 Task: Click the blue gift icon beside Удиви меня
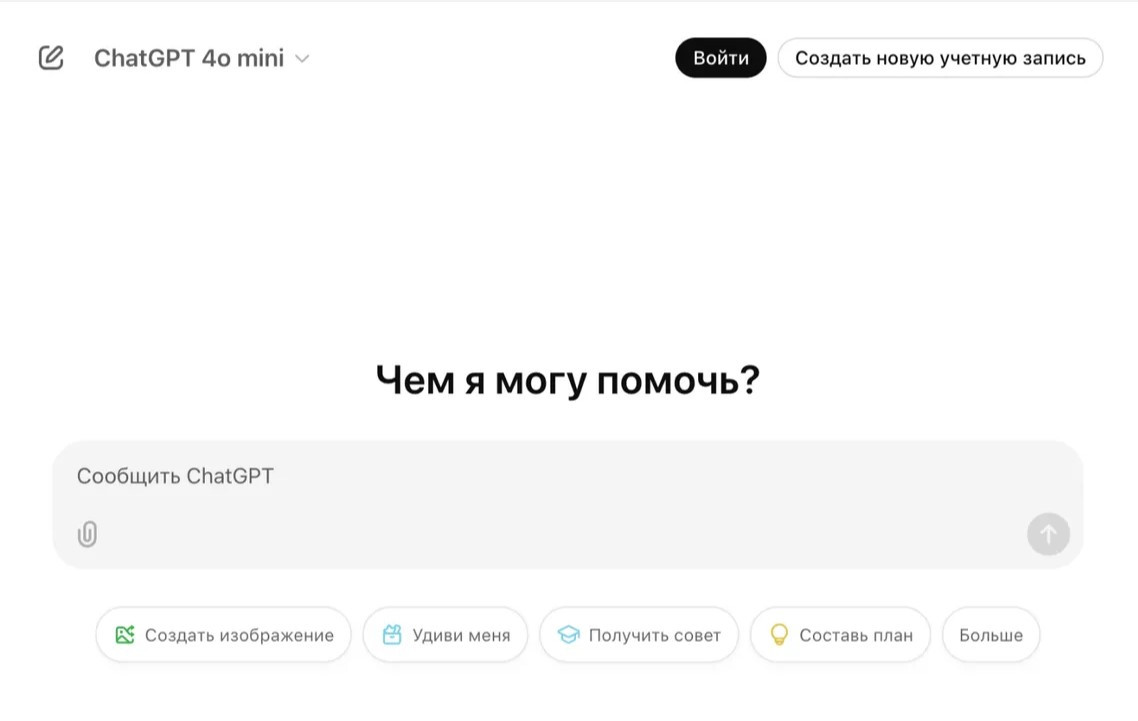pyautogui.click(x=392, y=635)
